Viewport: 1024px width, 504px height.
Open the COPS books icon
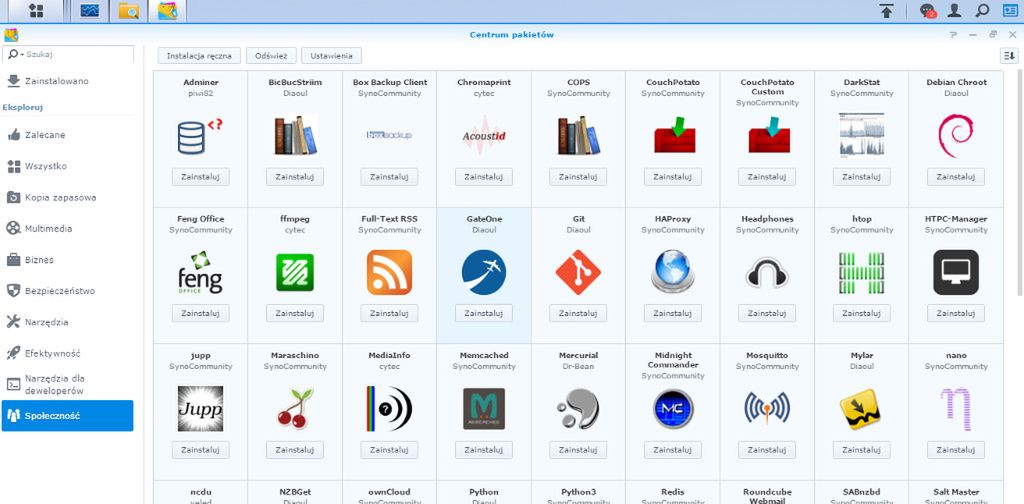578,135
